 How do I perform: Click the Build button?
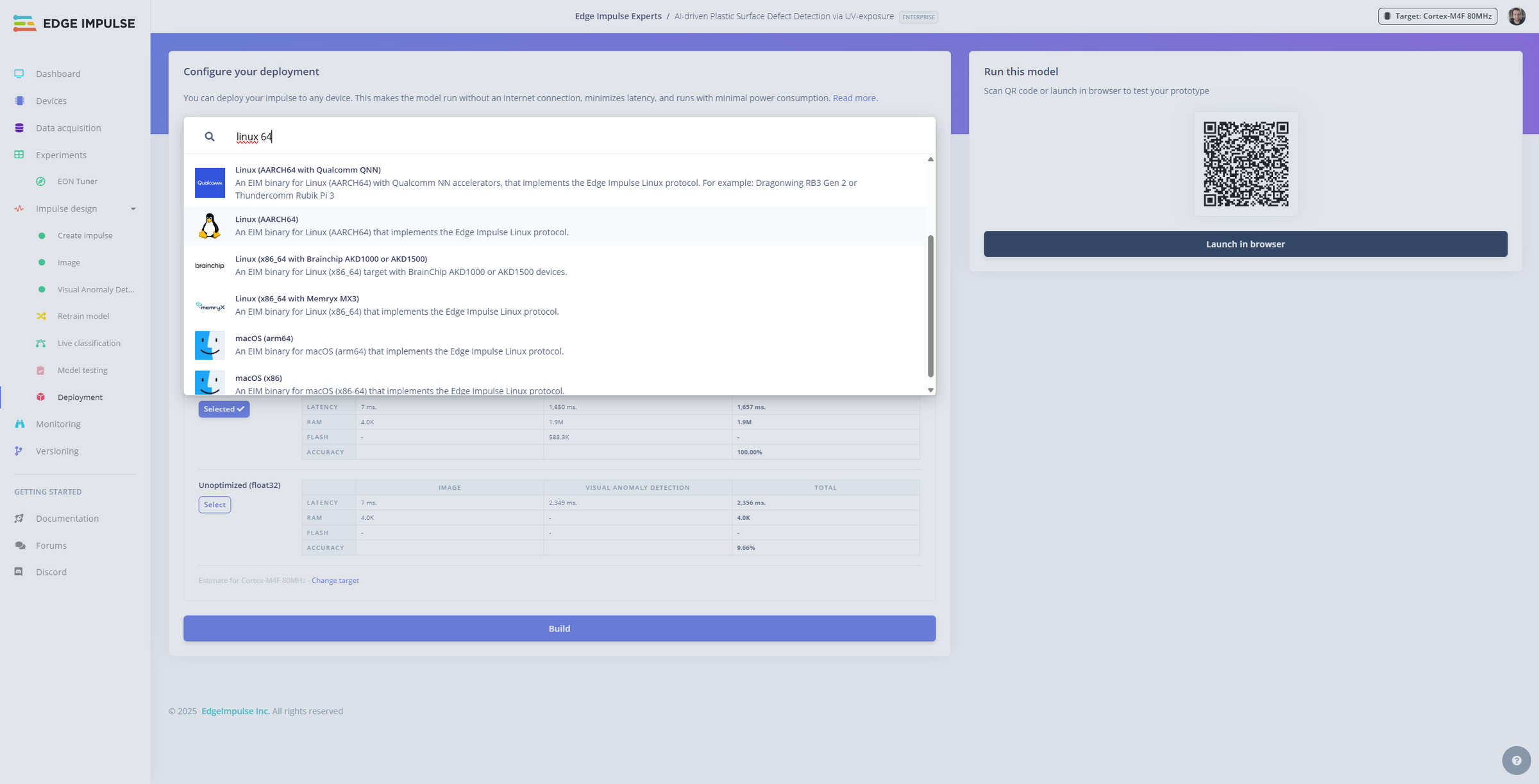pyautogui.click(x=559, y=628)
